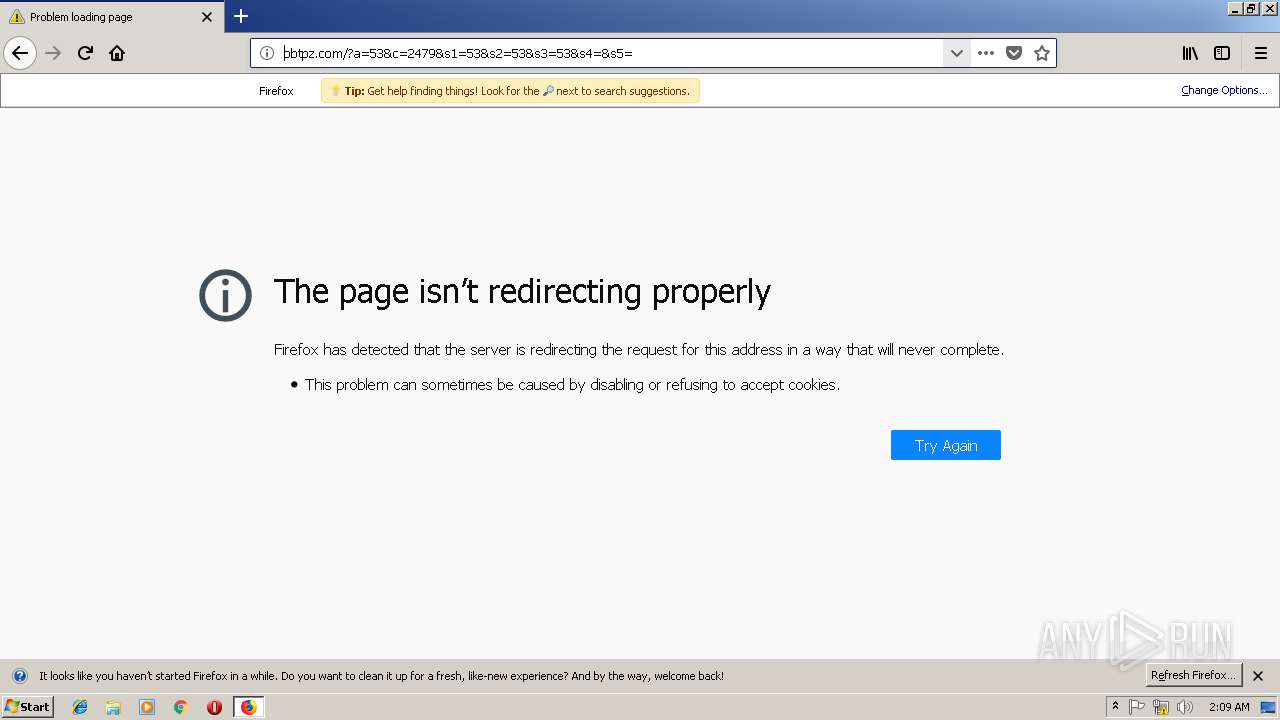This screenshot has height=720, width=1280.
Task: Open Windows Media Player from taskbar
Action: click(x=147, y=707)
